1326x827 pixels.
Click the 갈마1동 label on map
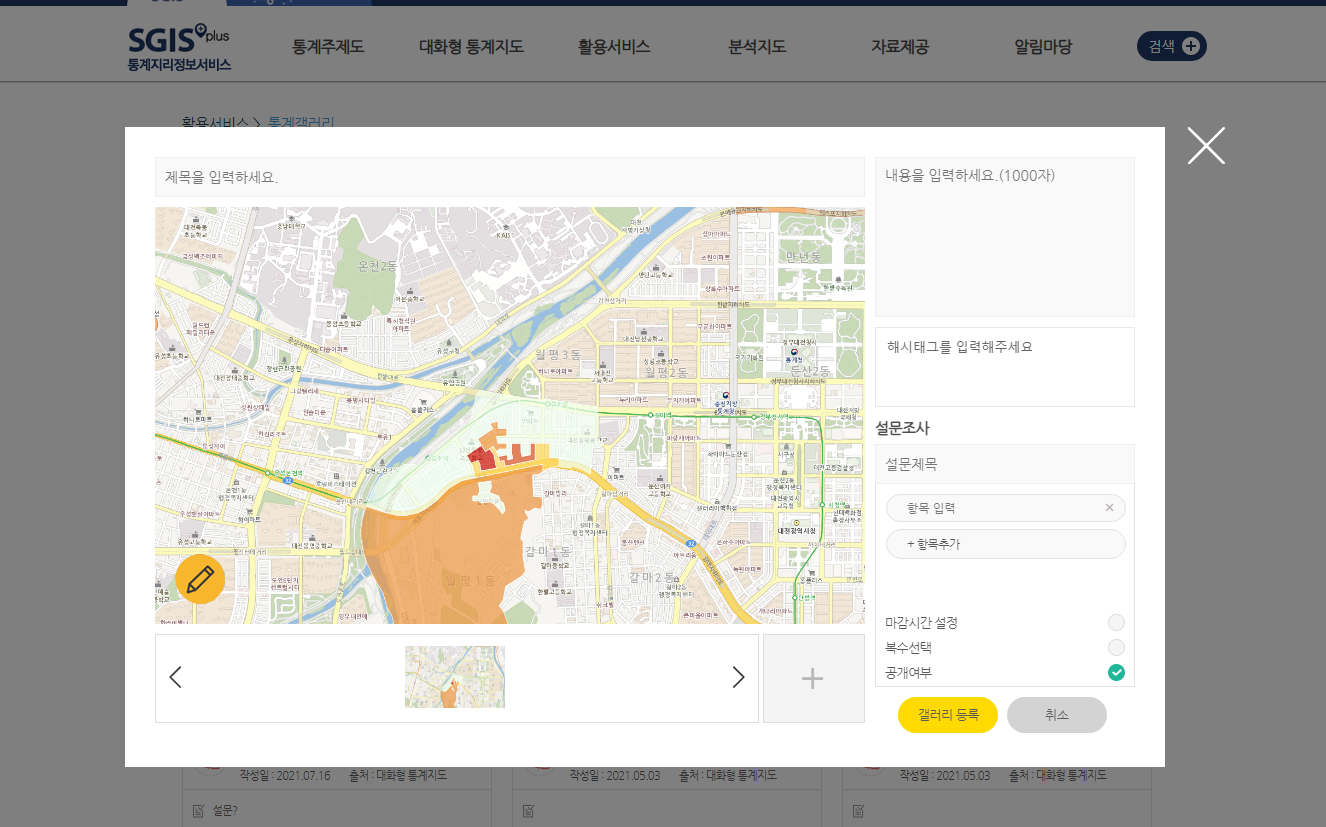pyautogui.click(x=547, y=551)
